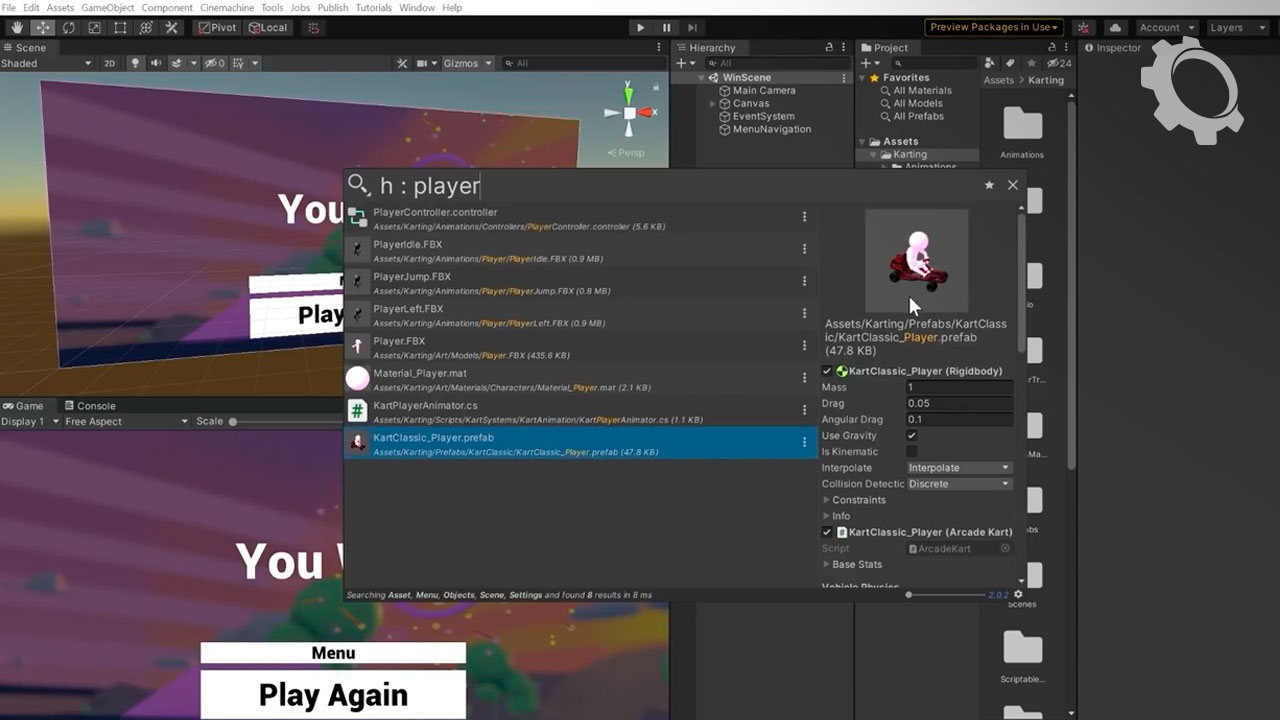Image resolution: width=1280 pixels, height=720 pixels.
Task: Disable the Rigidbody component checkbox
Action: tap(827, 371)
